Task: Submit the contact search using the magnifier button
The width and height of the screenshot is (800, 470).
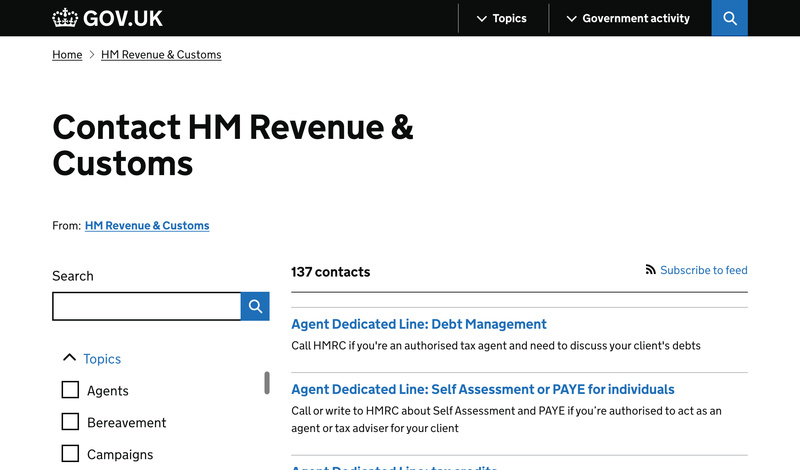Action: tap(255, 306)
